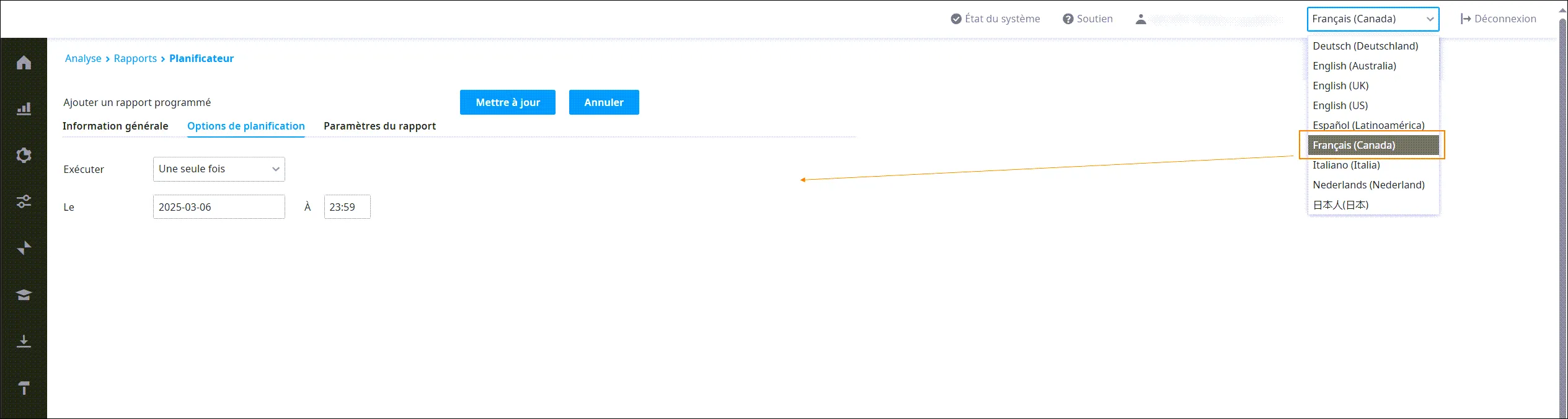Screen dimensions: 1568x419
Task: Click the user profile icon in header
Action: 1141,19
